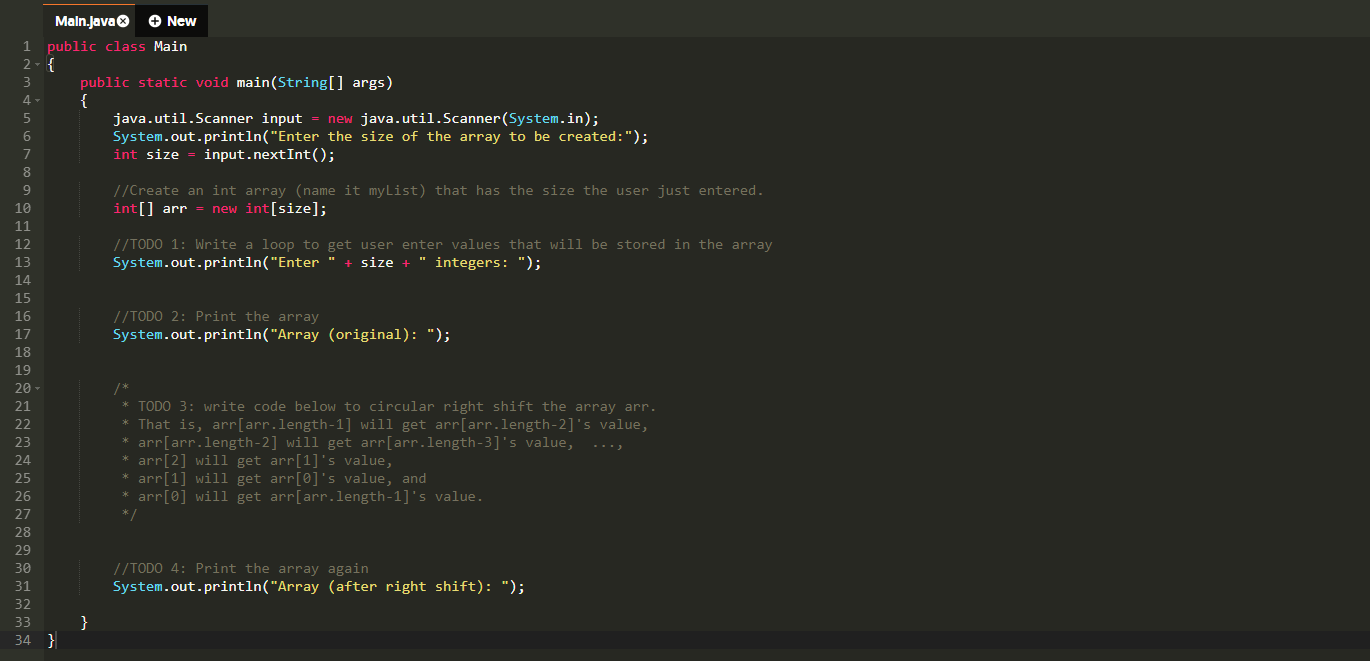Open a New file tab
Screen dimensions: 1370x661
pos(171,21)
